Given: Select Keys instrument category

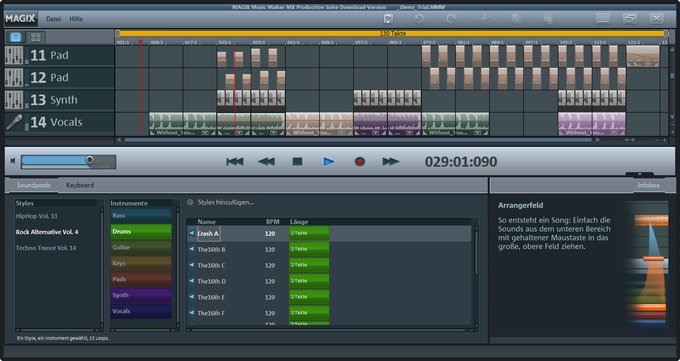Looking at the screenshot, I should click(141, 263).
